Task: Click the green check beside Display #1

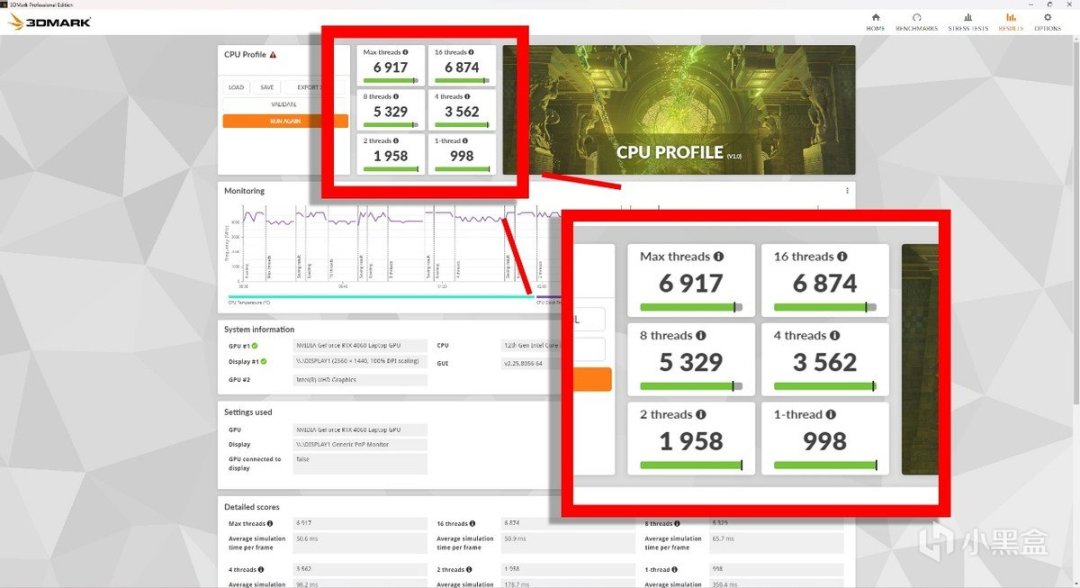Action: tap(263, 361)
